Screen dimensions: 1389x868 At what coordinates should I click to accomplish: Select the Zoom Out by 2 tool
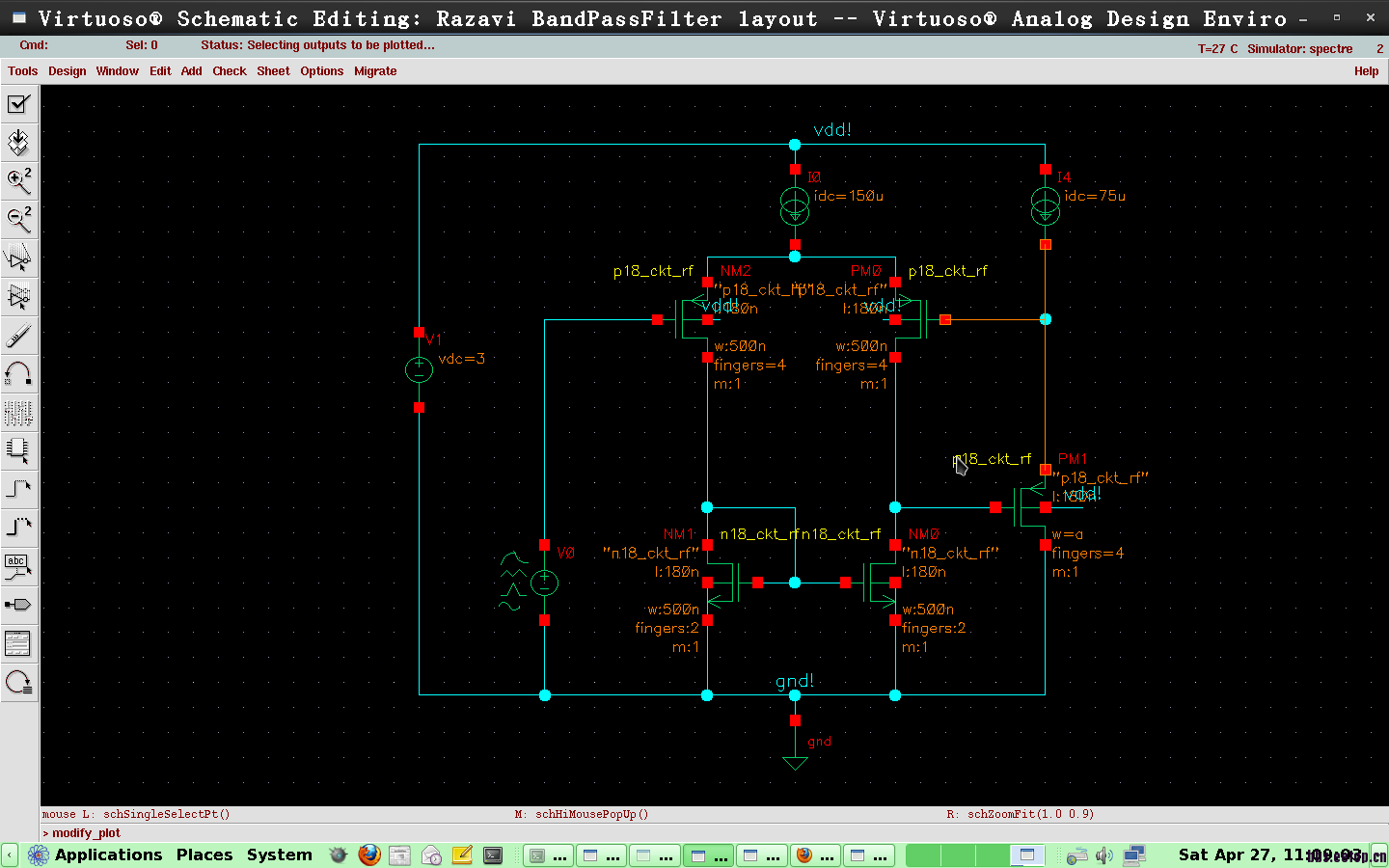18,220
